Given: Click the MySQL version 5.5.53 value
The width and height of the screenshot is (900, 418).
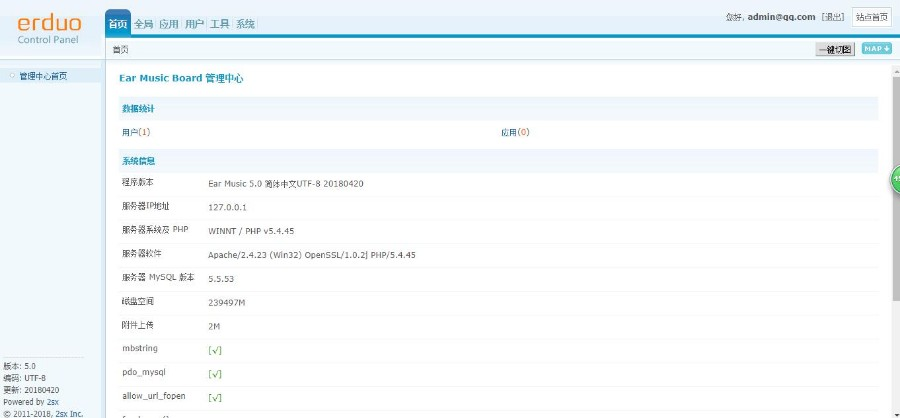Looking at the screenshot, I should pyautogui.click(x=221, y=279).
